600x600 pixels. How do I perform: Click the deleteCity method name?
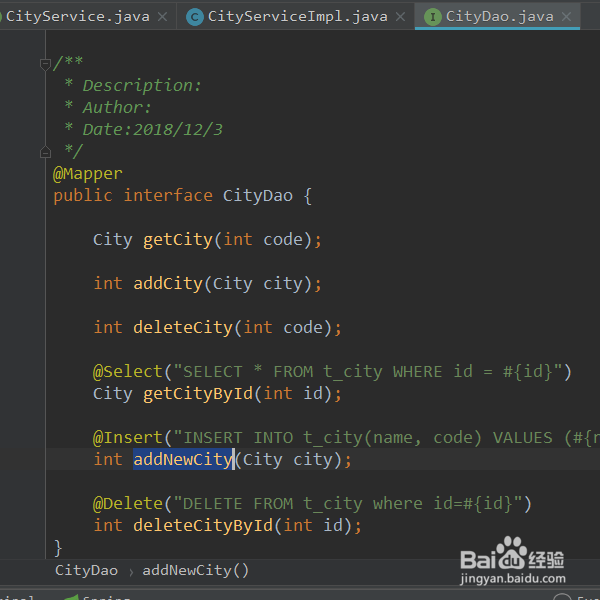[x=183, y=328]
